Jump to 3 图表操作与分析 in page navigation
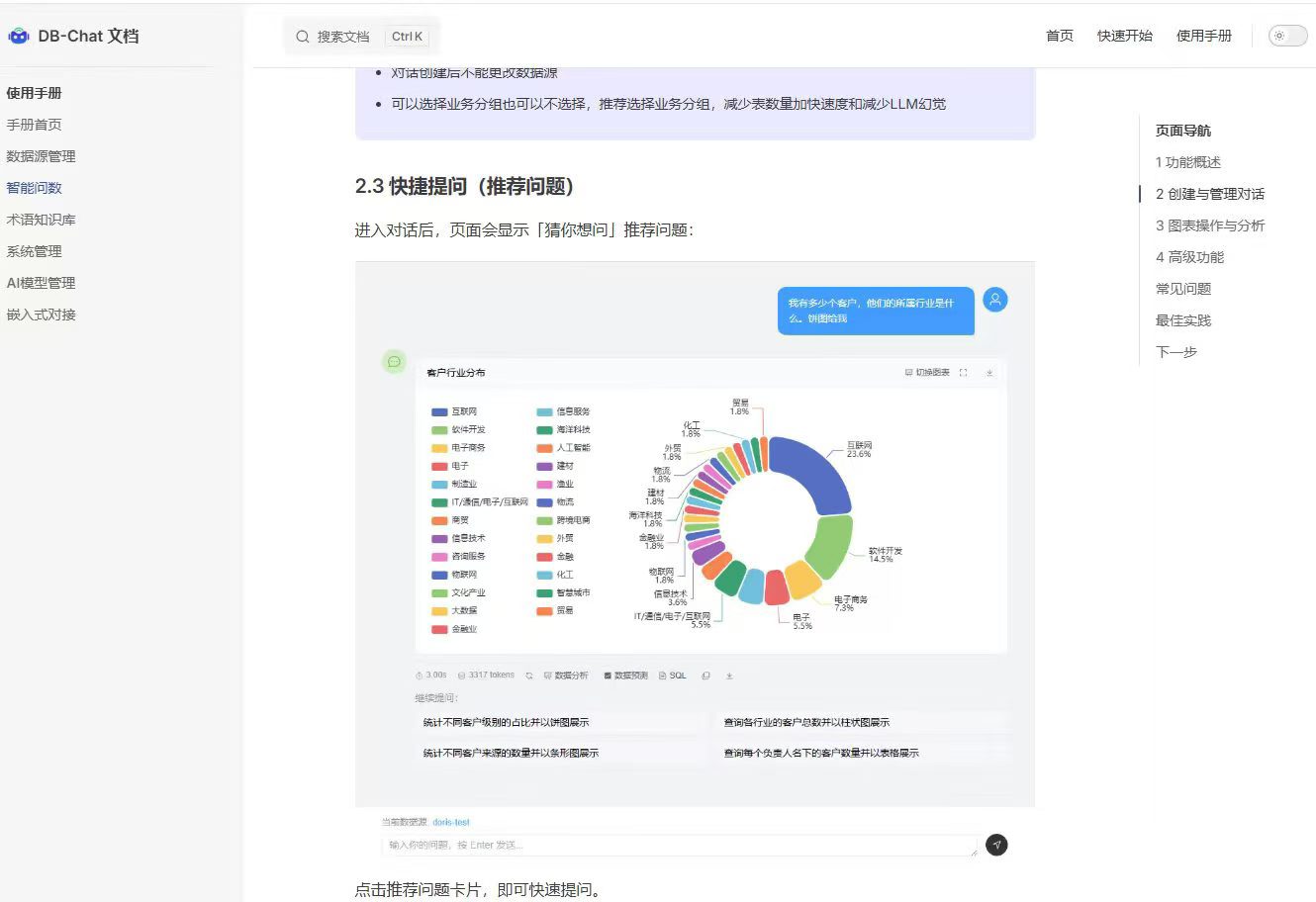The height and width of the screenshot is (902, 1316). [1209, 225]
